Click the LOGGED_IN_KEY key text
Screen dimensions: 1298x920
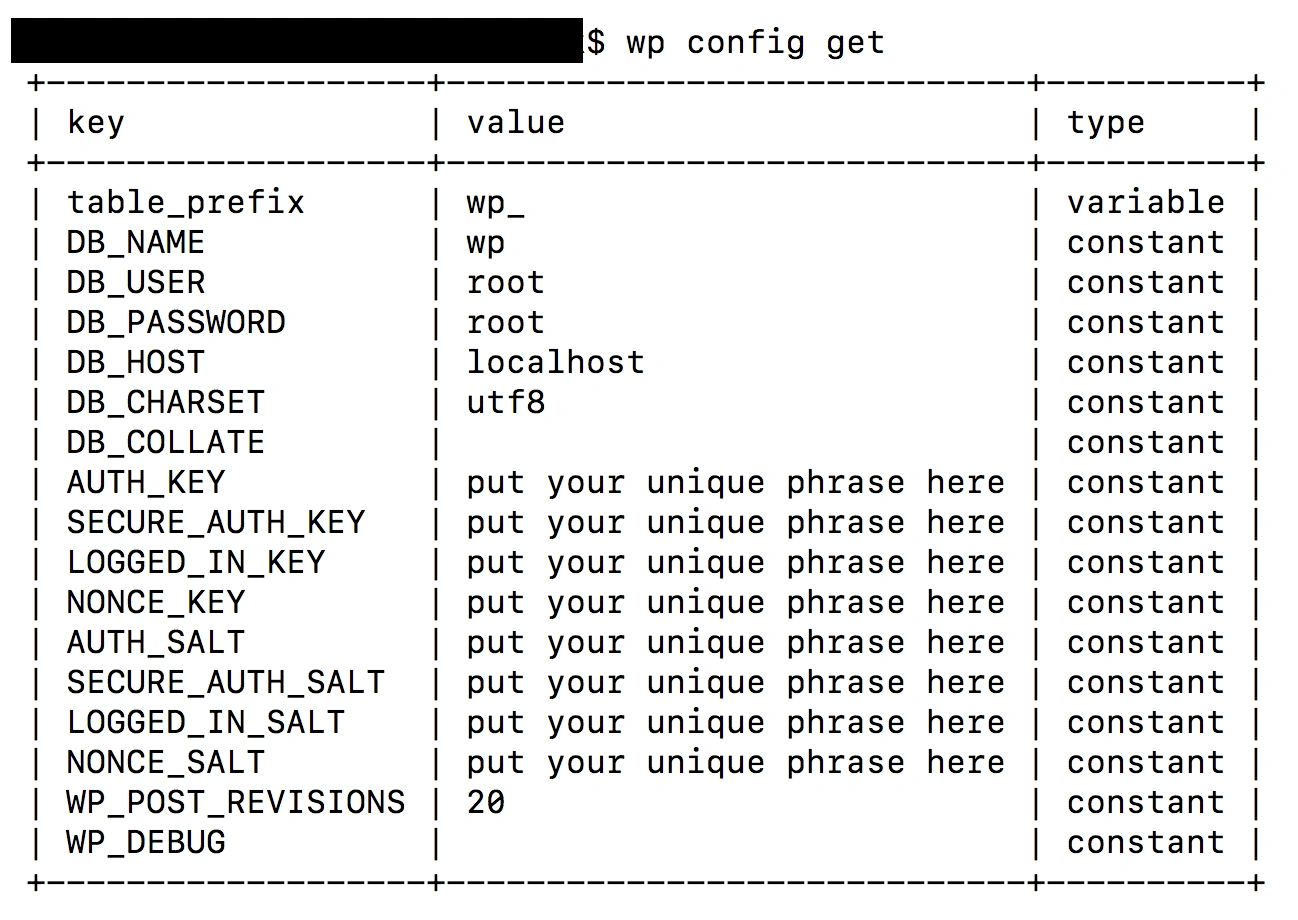pyautogui.click(x=195, y=563)
